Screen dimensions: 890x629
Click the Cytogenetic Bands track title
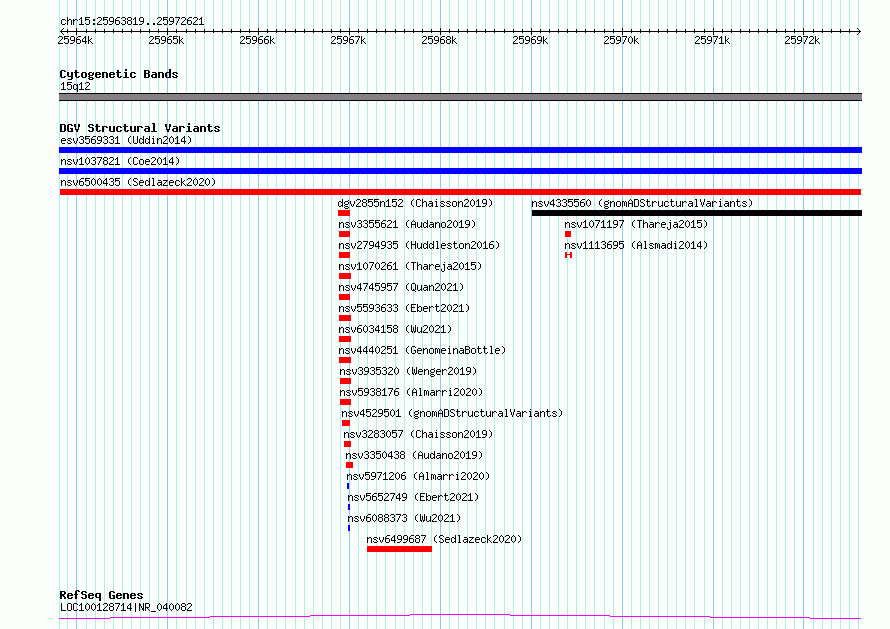[x=119, y=74]
